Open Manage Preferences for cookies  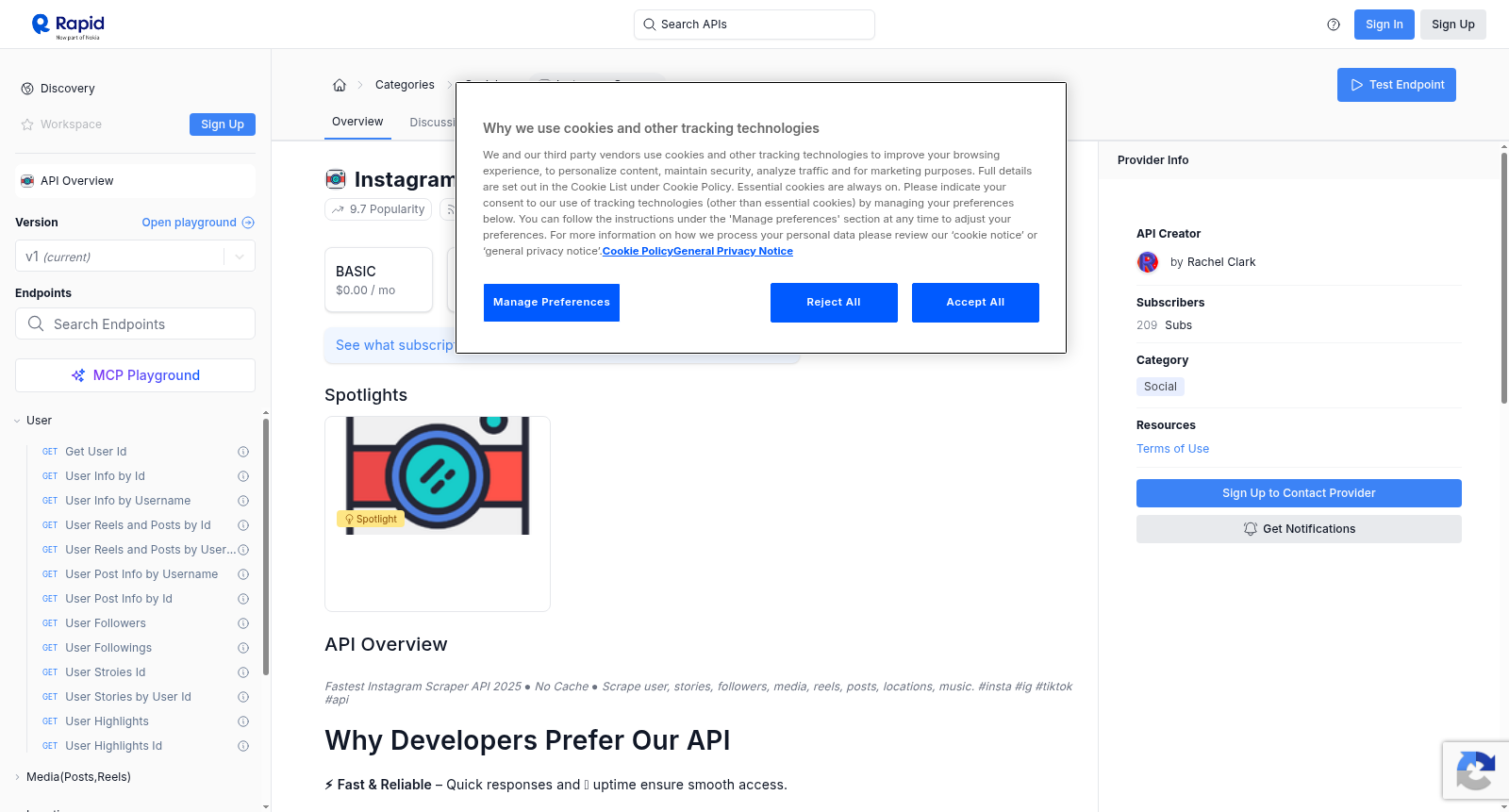pos(552,303)
